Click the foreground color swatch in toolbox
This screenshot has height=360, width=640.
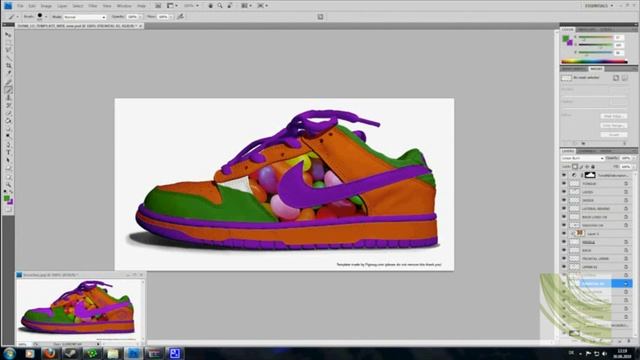(x=7, y=198)
